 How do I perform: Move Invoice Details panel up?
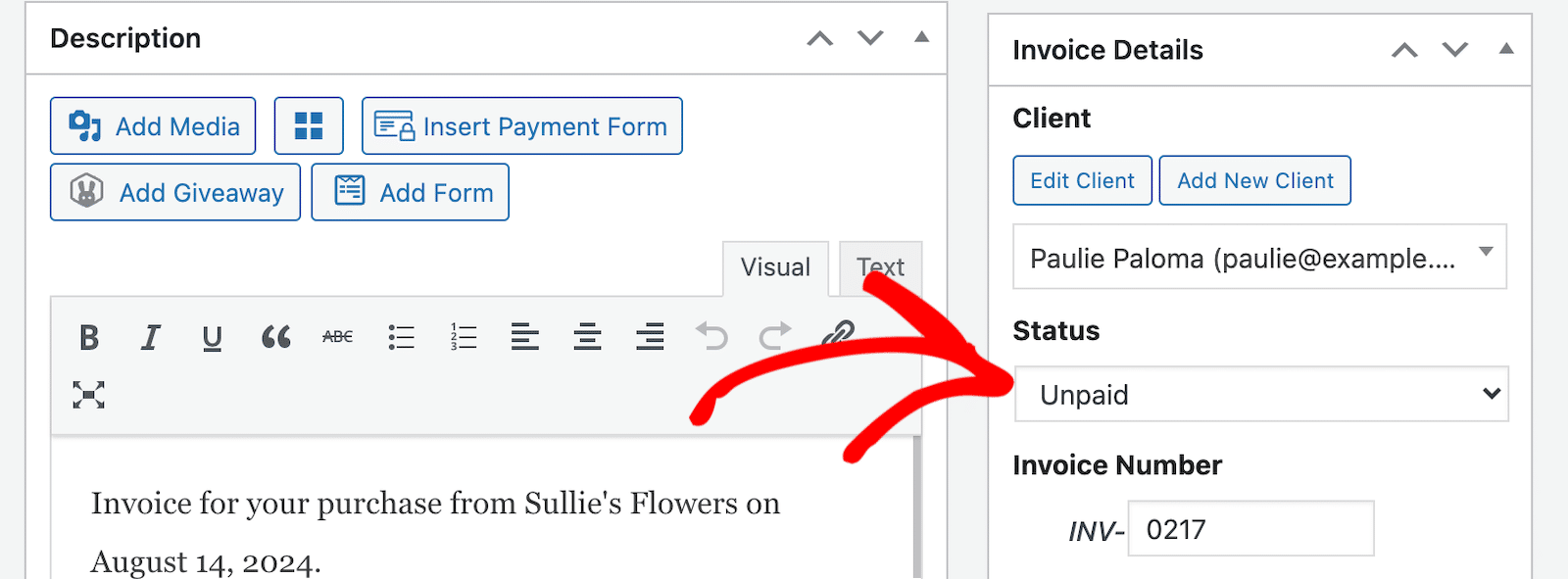point(1404,50)
